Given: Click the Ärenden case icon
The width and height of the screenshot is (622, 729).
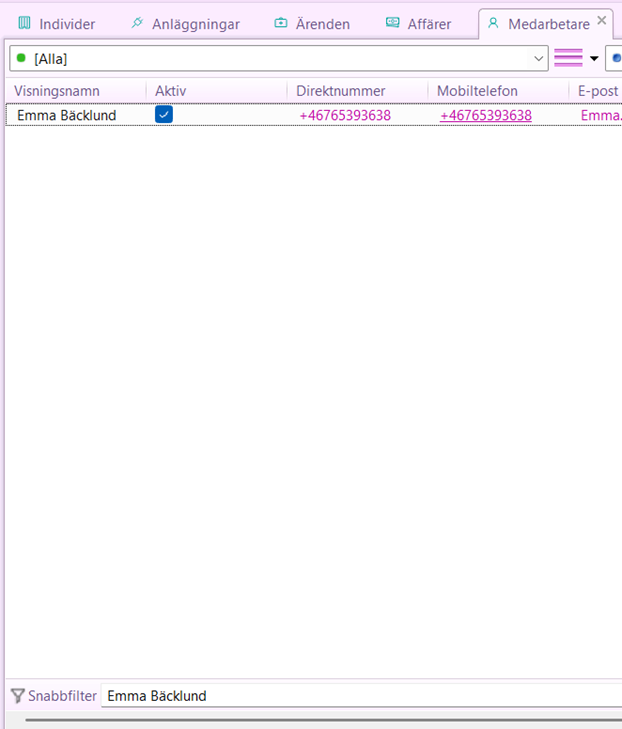Looking at the screenshot, I should tap(280, 23).
